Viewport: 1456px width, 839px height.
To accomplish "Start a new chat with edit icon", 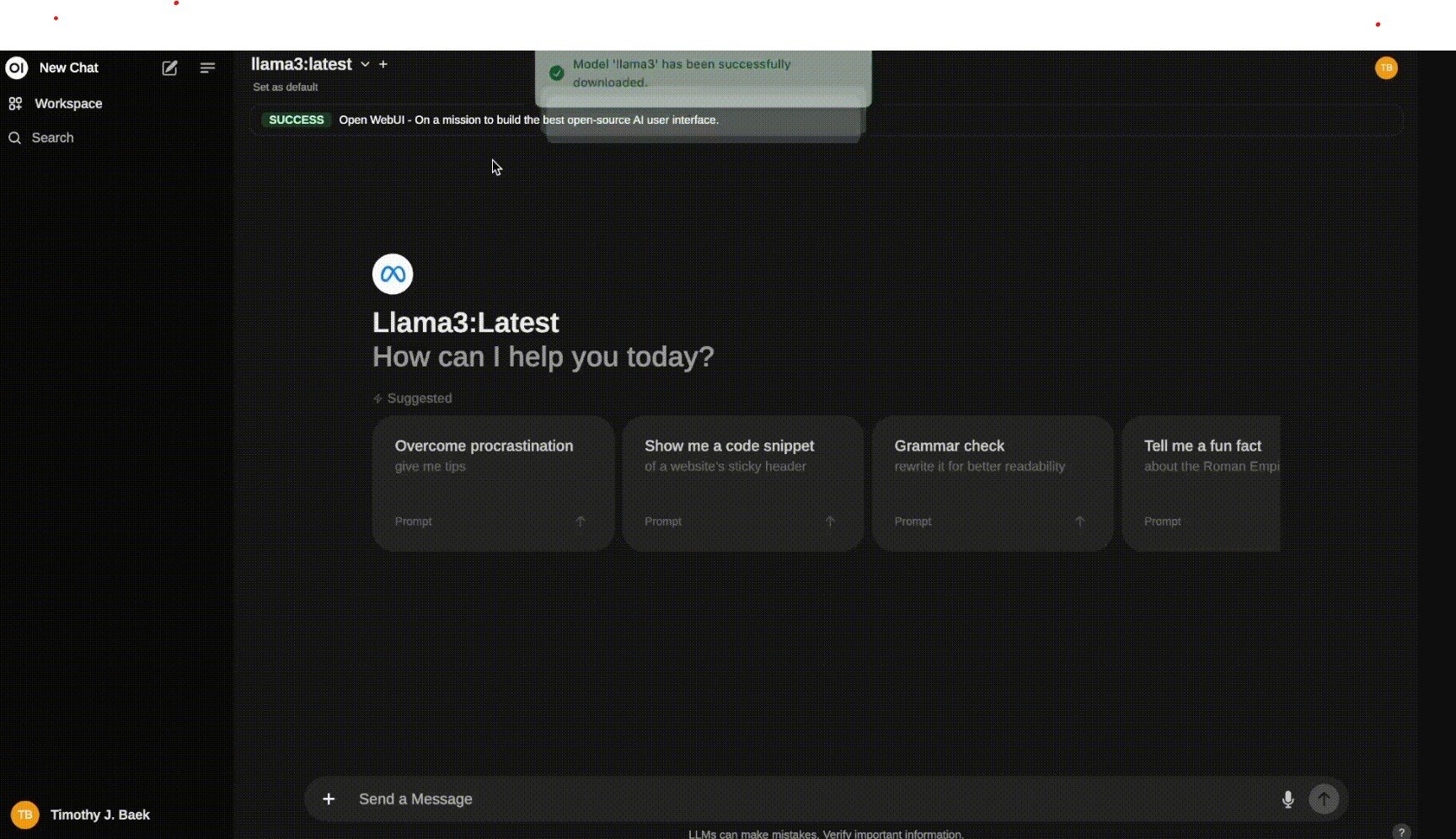I will coord(169,68).
